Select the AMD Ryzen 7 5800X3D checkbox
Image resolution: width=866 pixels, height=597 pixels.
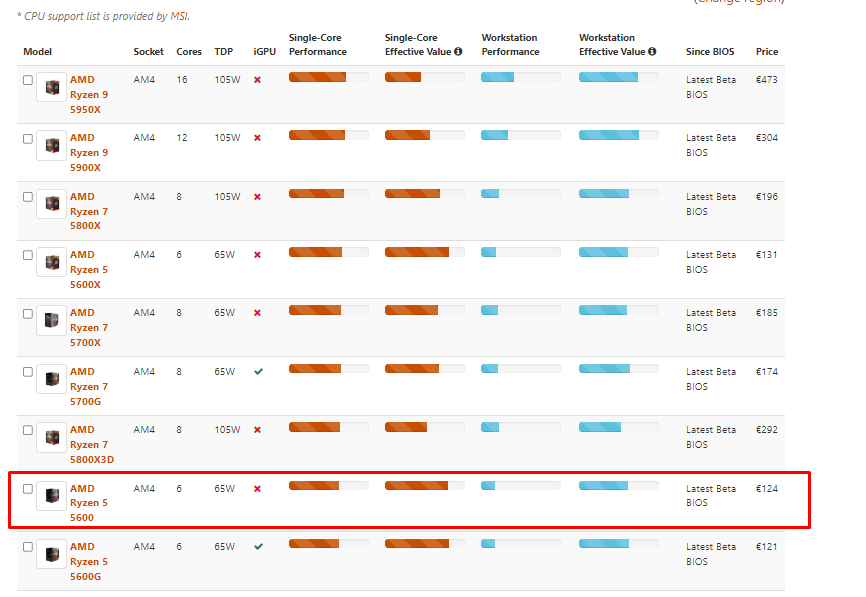click(28, 430)
